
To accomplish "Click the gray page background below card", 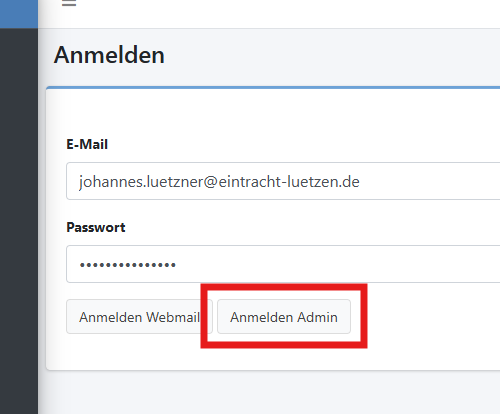I will (x=269, y=393).
